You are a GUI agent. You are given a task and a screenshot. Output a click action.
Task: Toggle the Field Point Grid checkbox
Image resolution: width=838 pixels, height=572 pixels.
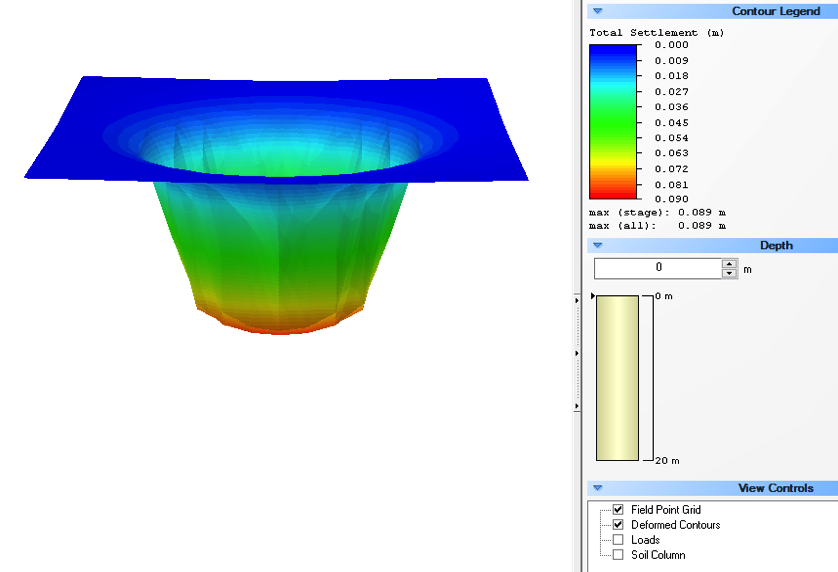(x=618, y=509)
